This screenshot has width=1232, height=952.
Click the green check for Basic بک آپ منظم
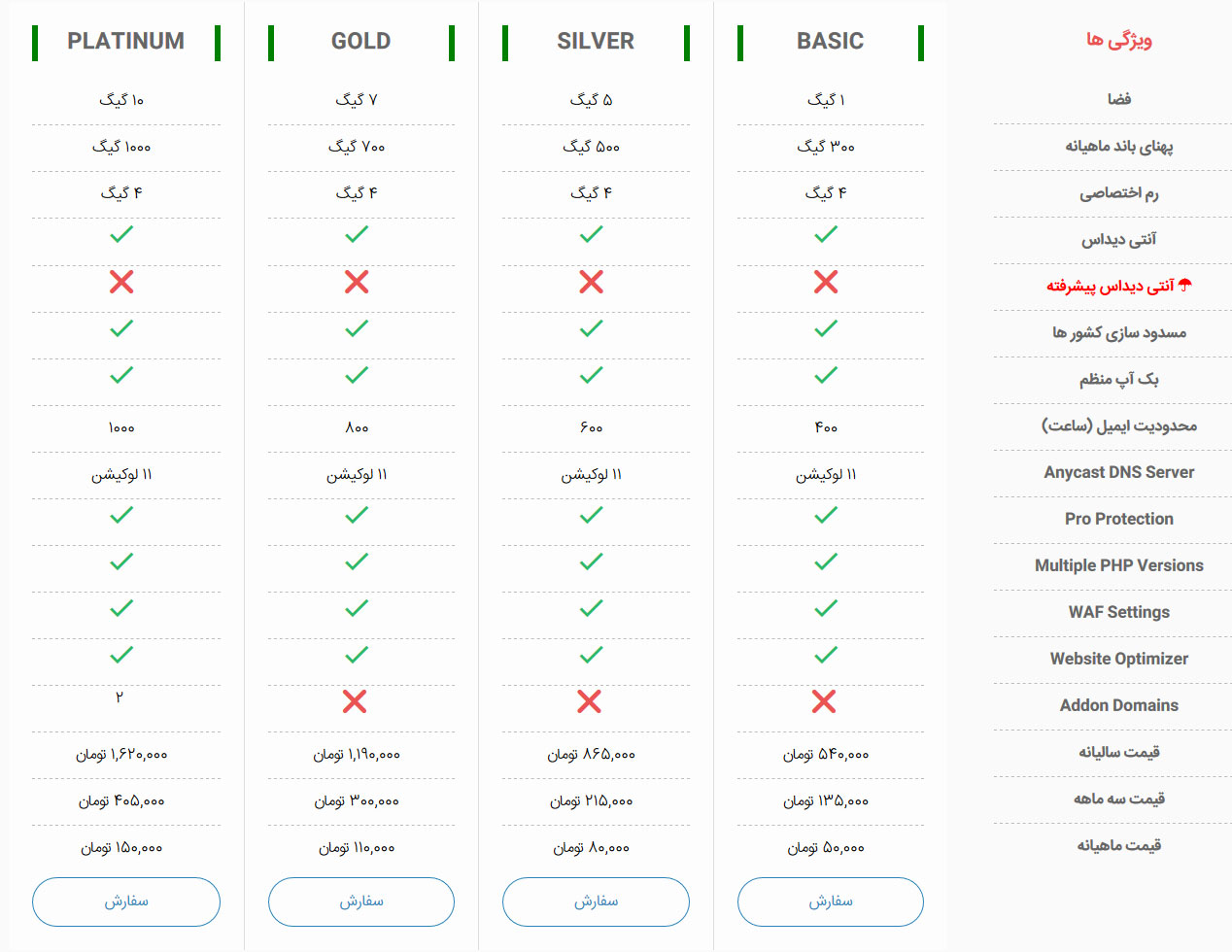point(826,375)
